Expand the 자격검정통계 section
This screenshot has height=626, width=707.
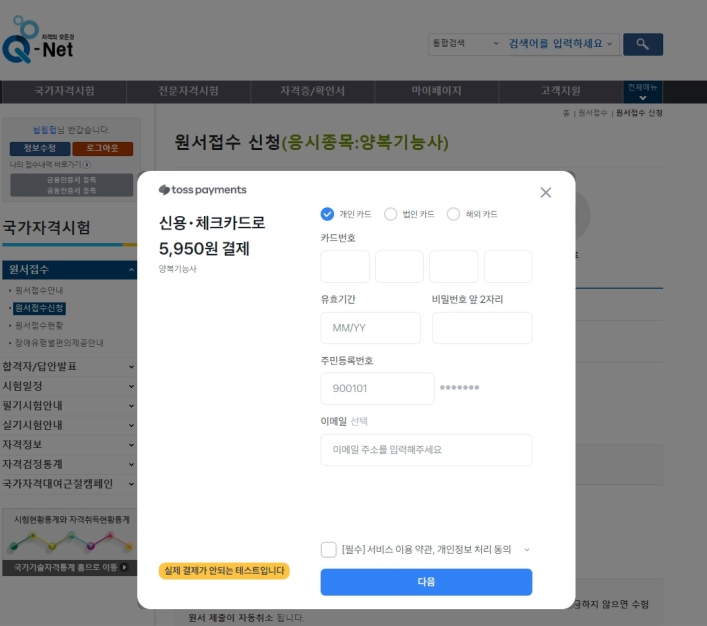click(69, 464)
